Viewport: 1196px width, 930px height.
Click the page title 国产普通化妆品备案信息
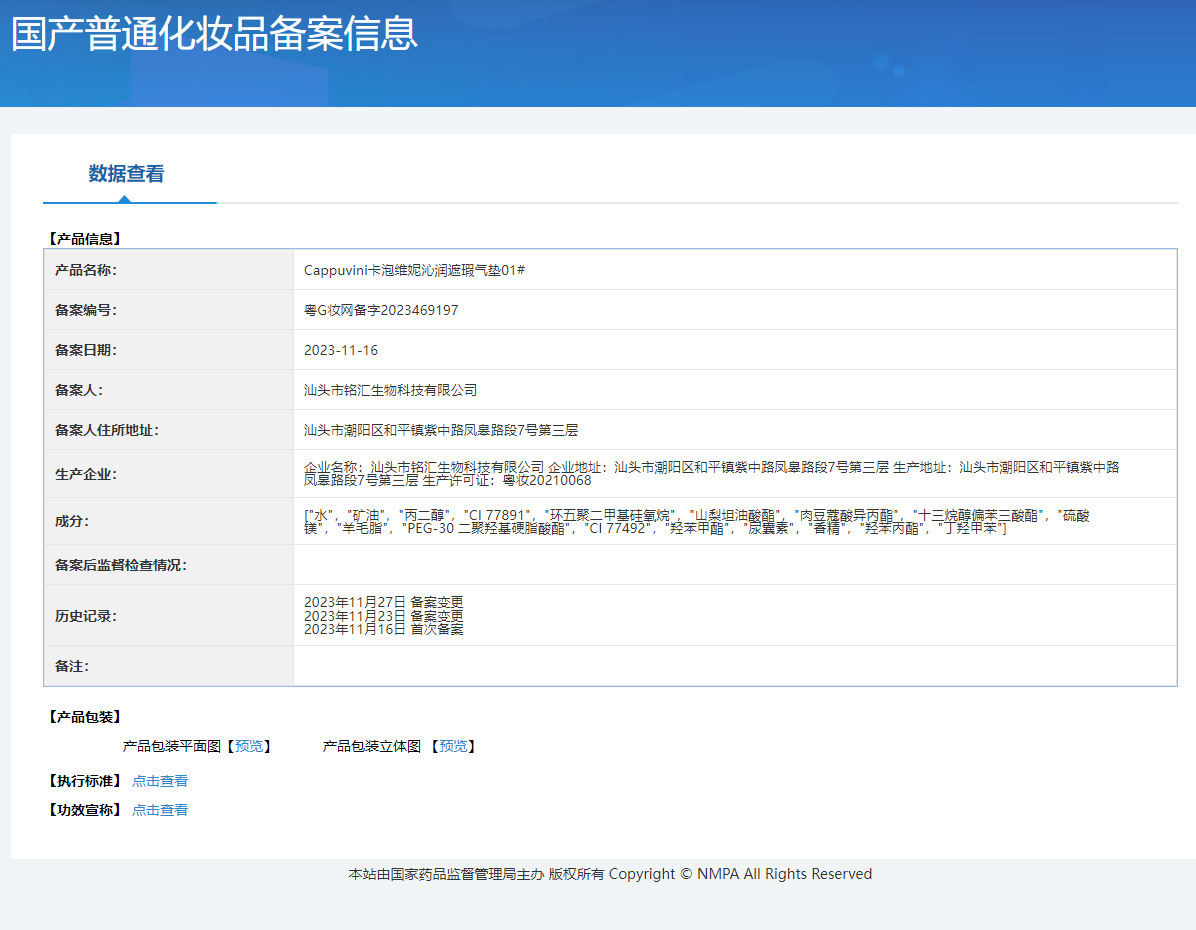(x=214, y=34)
